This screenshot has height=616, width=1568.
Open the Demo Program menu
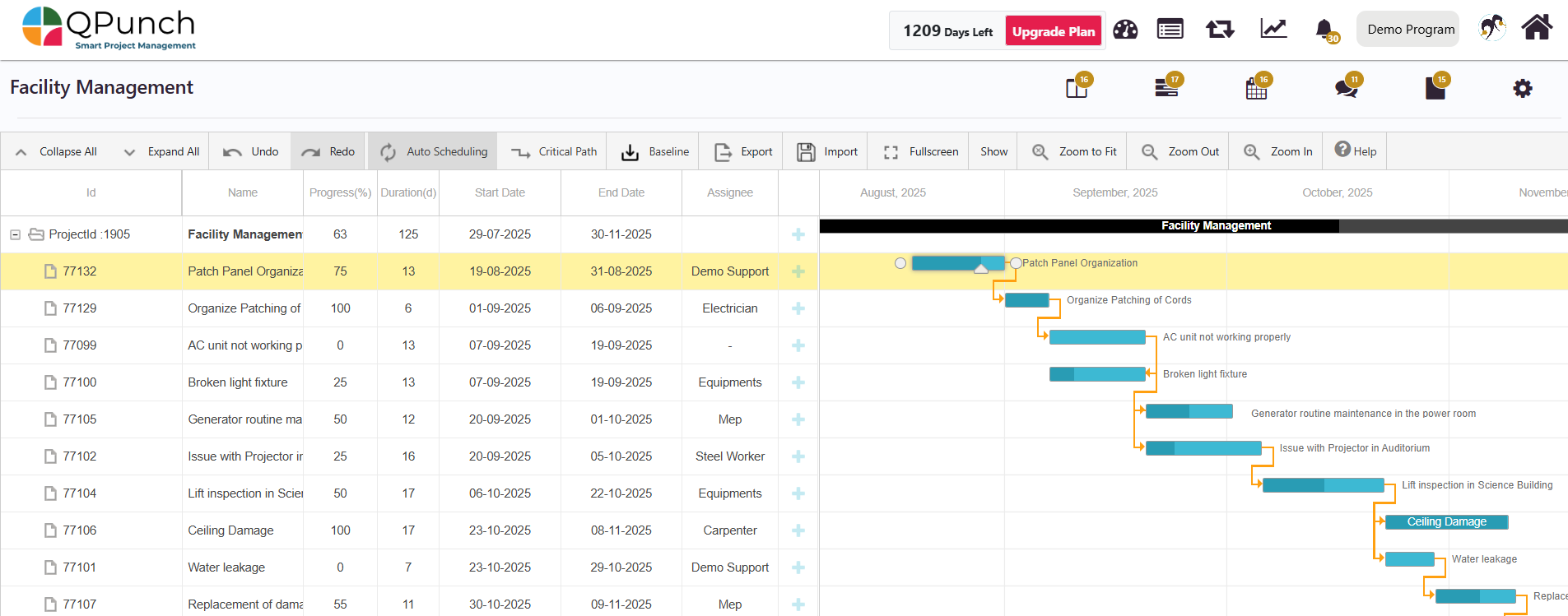pyautogui.click(x=1410, y=30)
